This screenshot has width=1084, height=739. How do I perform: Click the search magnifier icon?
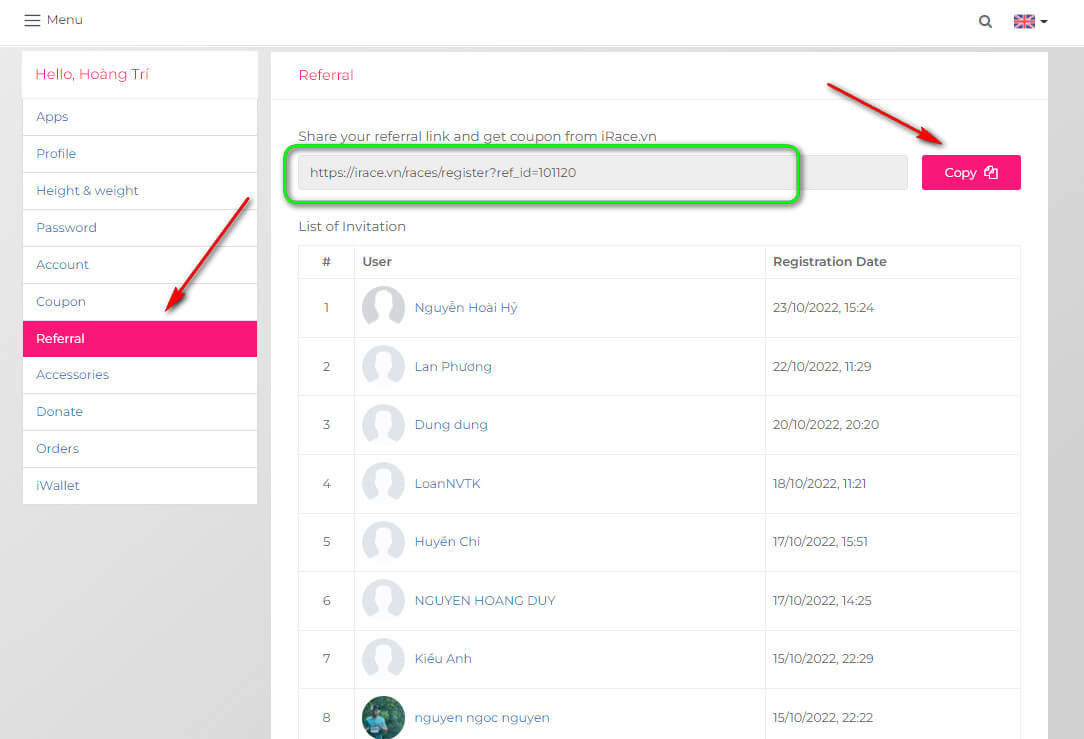click(x=985, y=21)
